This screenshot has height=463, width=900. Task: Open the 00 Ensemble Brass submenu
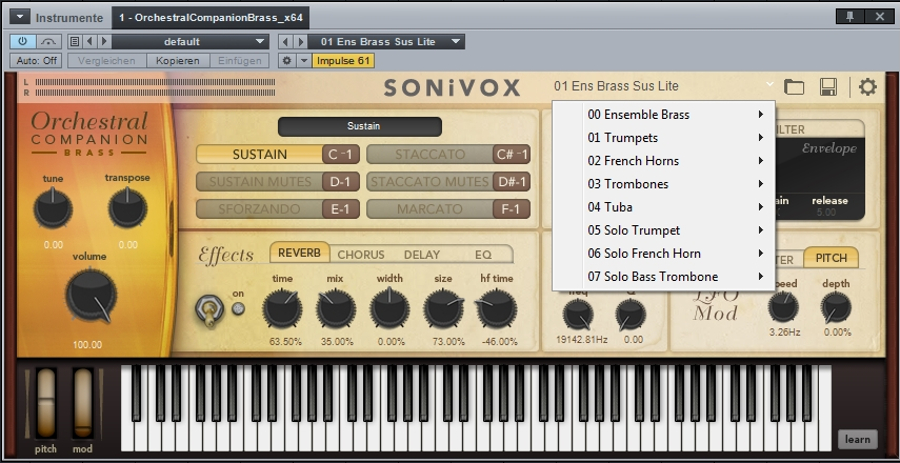pyautogui.click(x=664, y=114)
